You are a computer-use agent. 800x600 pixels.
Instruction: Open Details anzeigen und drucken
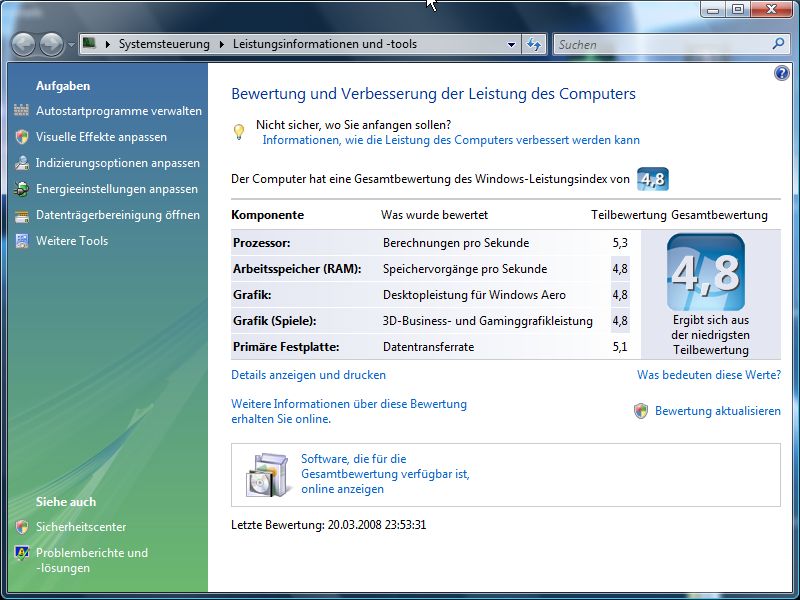click(308, 375)
